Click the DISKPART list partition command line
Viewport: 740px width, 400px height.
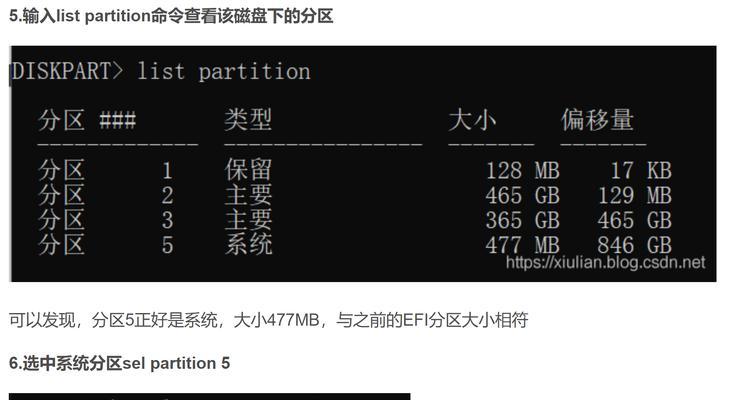click(x=160, y=72)
